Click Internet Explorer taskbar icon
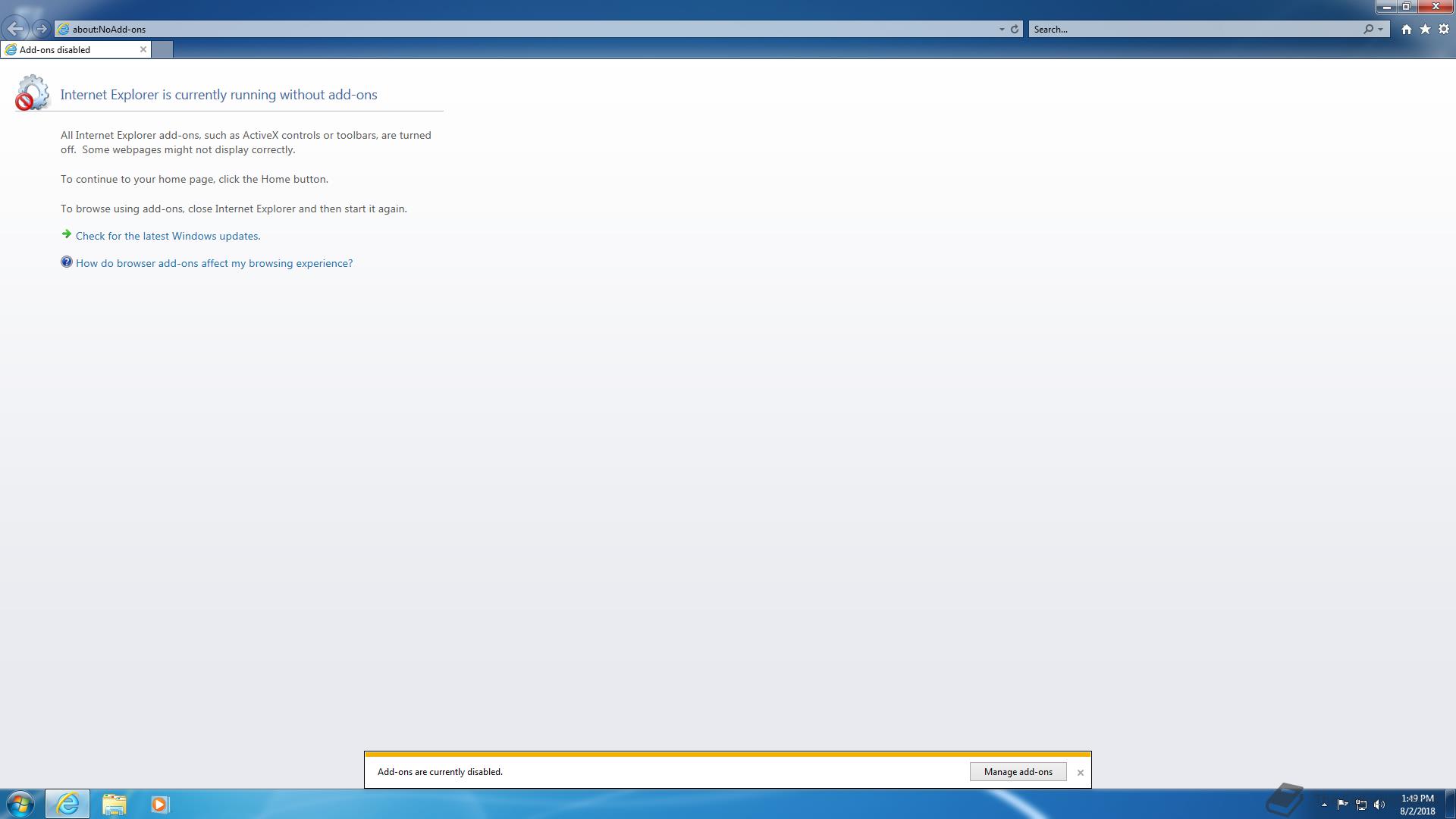The image size is (1456, 819). pos(67,804)
